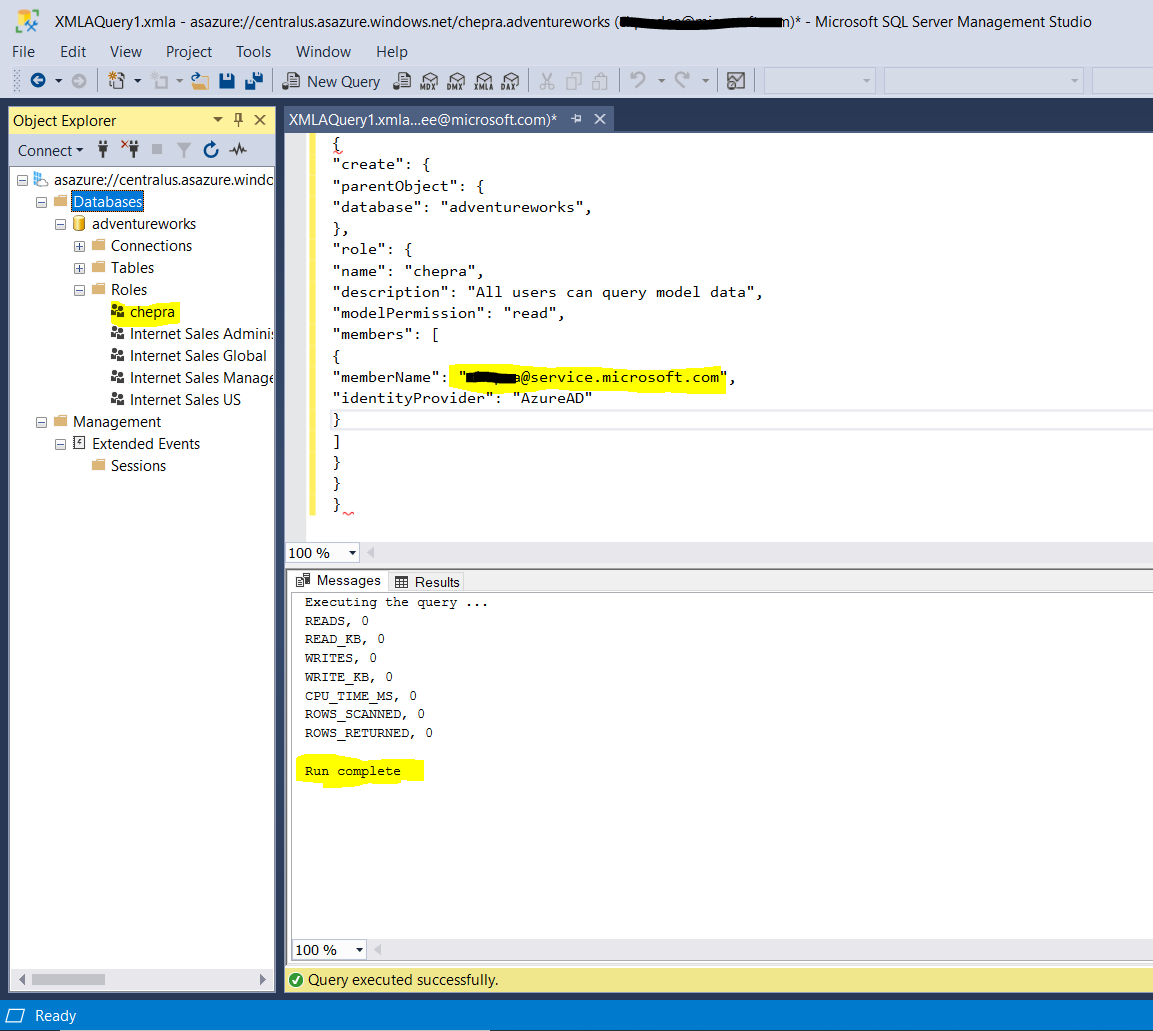
Task: Click the Cut scissors icon
Action: 546,81
